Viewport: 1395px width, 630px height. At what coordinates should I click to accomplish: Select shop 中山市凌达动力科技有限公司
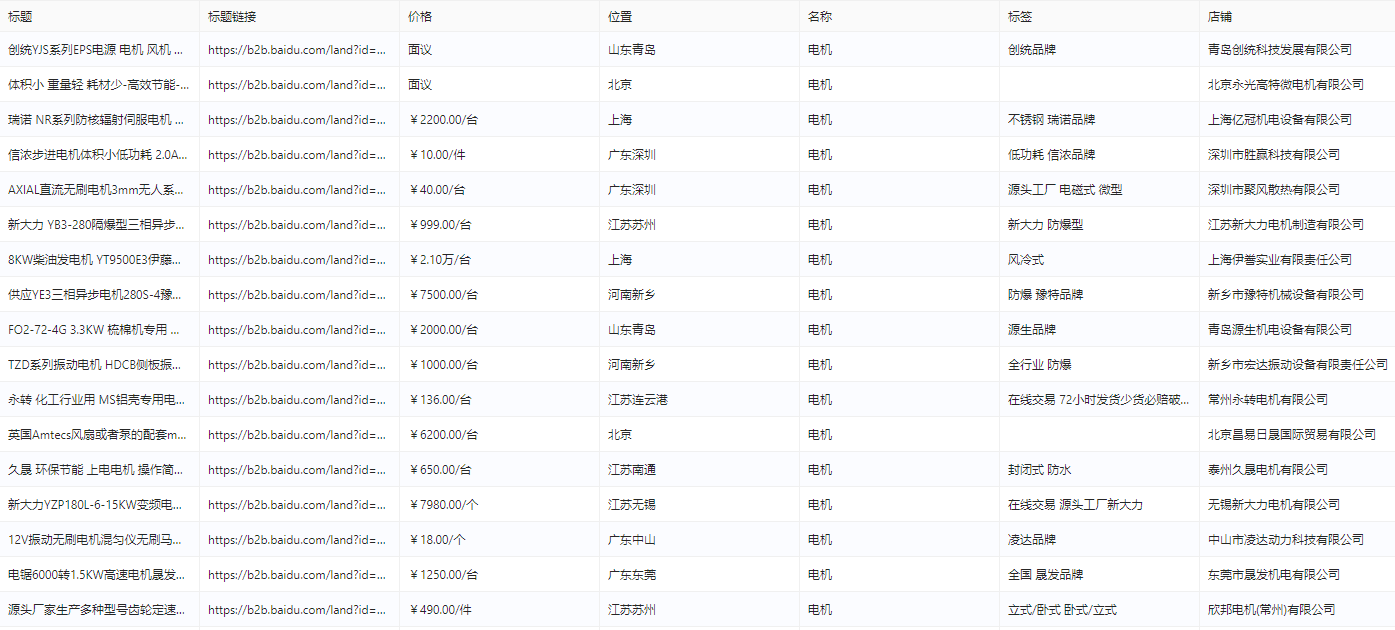1286,540
